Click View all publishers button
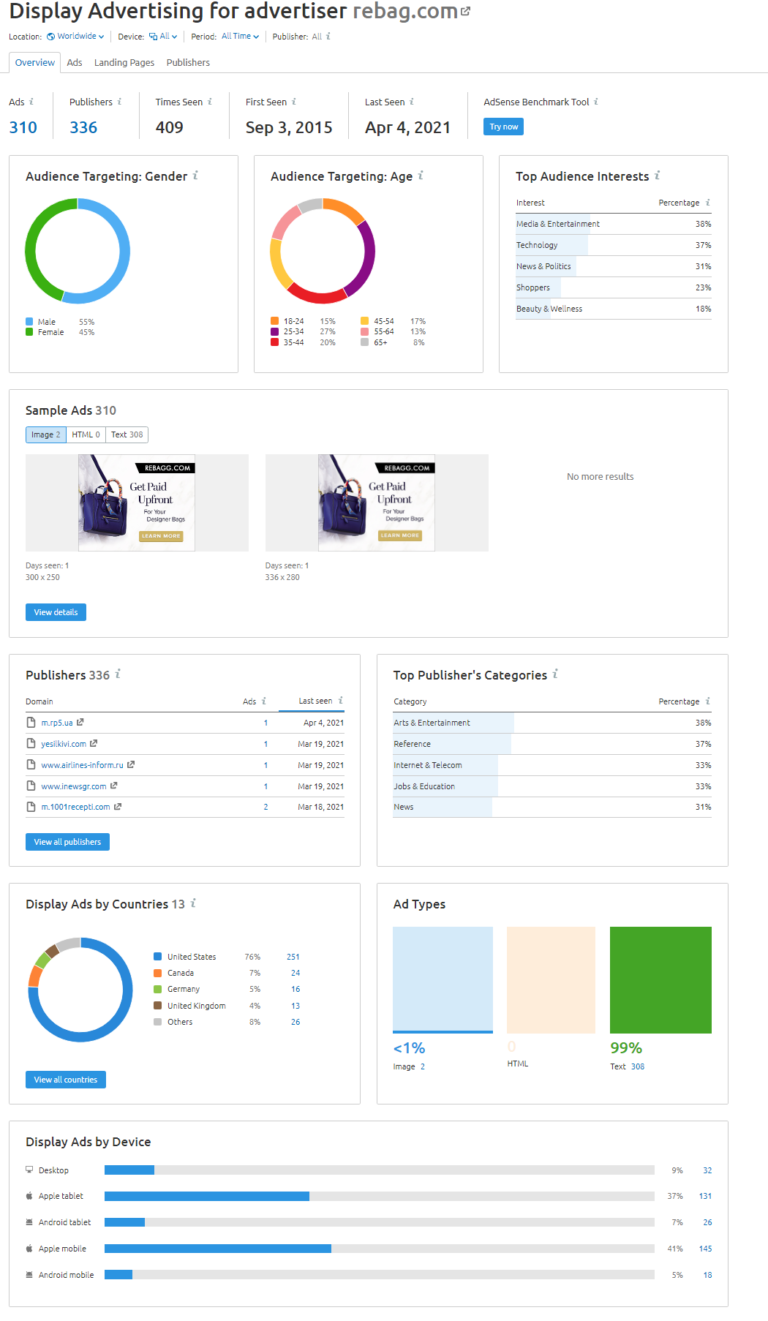This screenshot has width=768, height=1321. (x=68, y=842)
